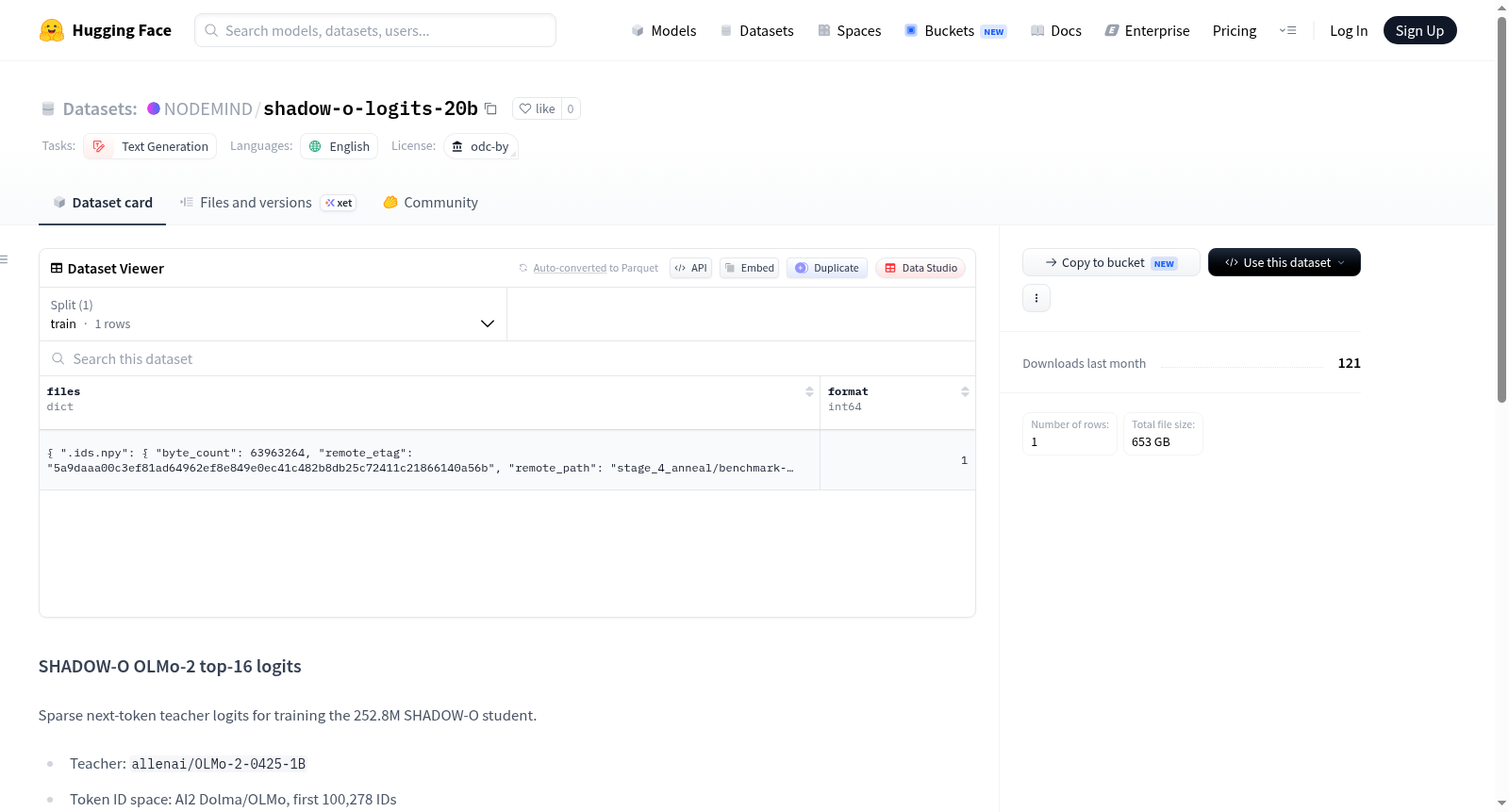Image resolution: width=1509 pixels, height=812 pixels.
Task: Click the allenai/OLMo-2-0425-1B teacher text
Action: pyautogui.click(x=219, y=764)
